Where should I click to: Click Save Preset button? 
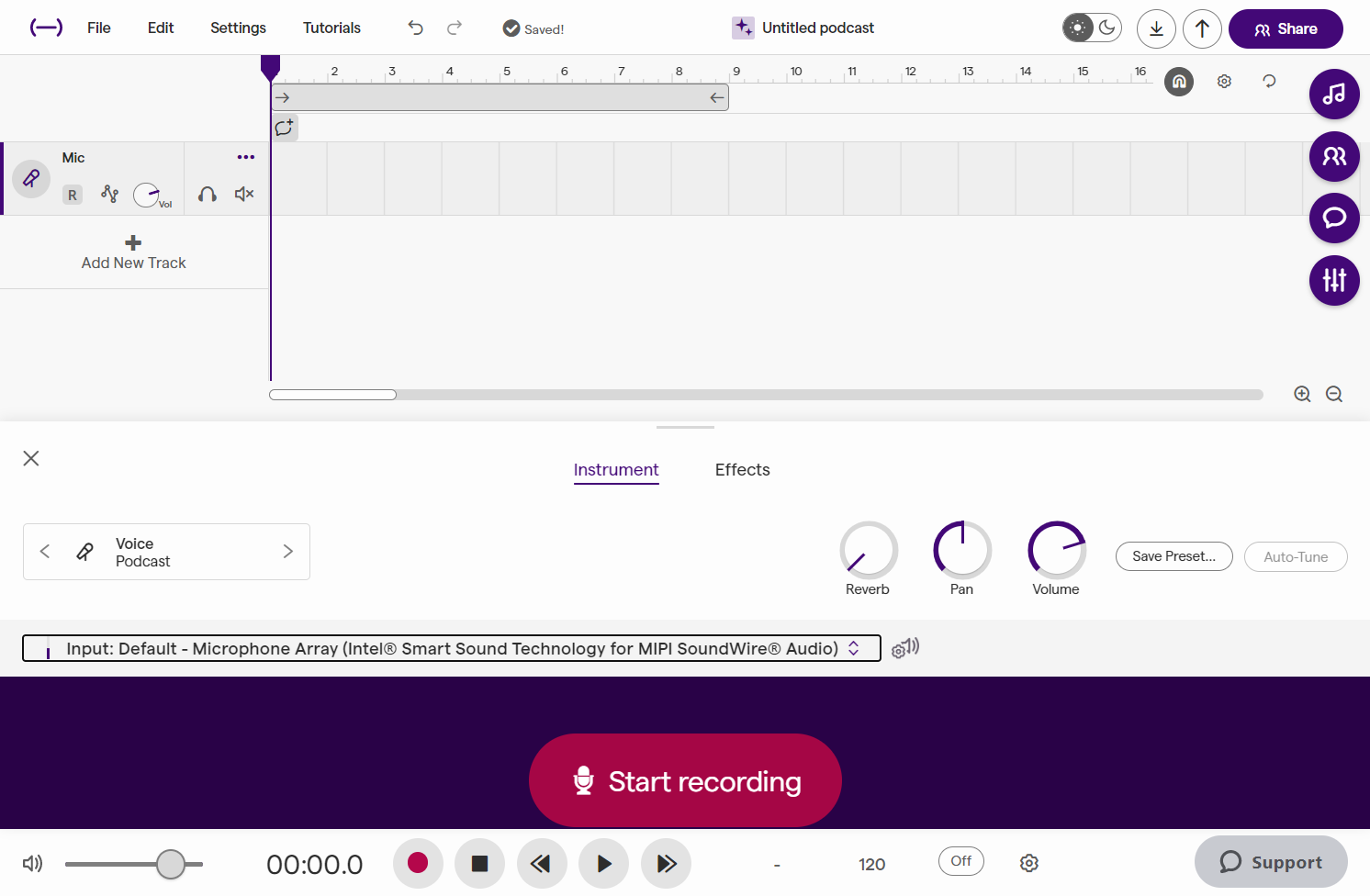1174,556
